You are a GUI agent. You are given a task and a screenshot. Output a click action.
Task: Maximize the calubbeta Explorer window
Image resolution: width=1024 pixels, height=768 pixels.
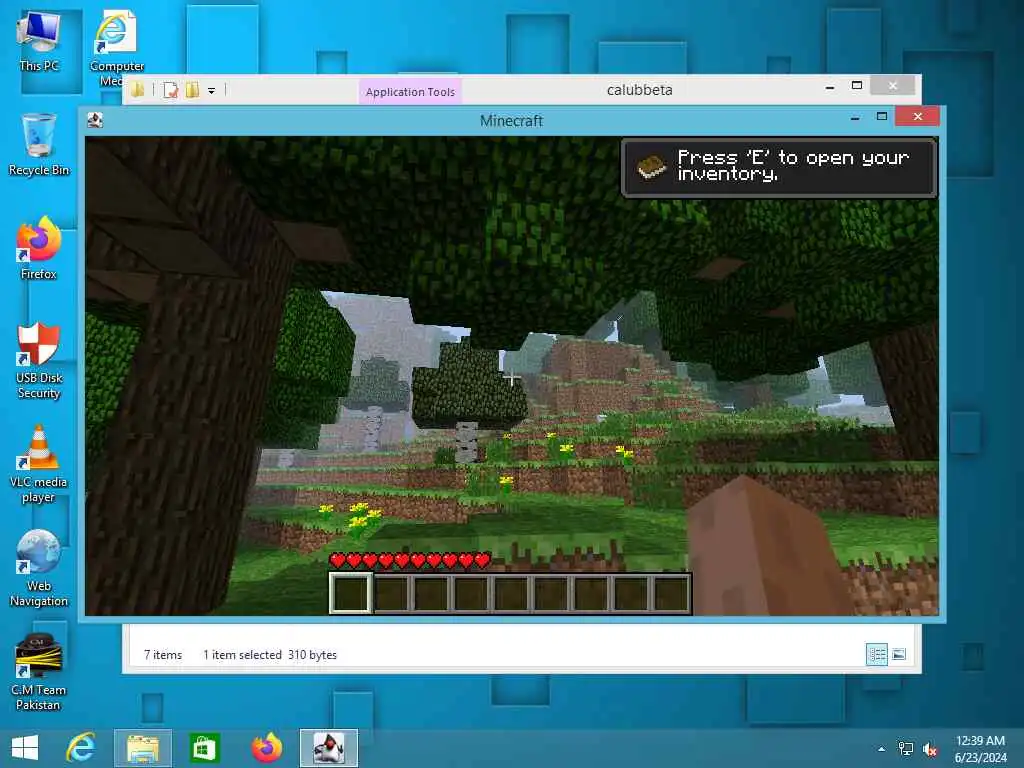(x=857, y=86)
